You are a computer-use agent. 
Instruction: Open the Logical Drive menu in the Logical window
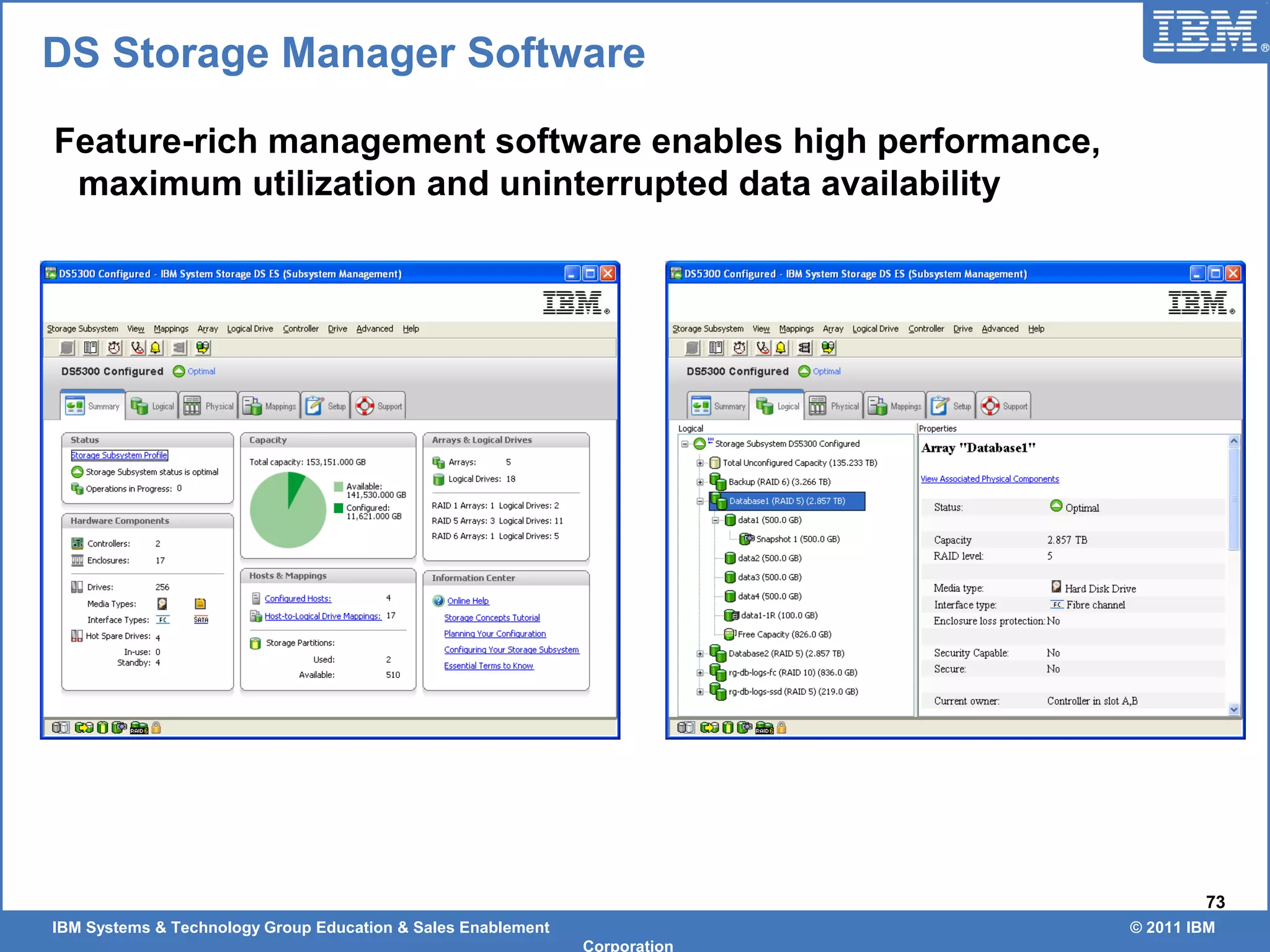coord(875,328)
